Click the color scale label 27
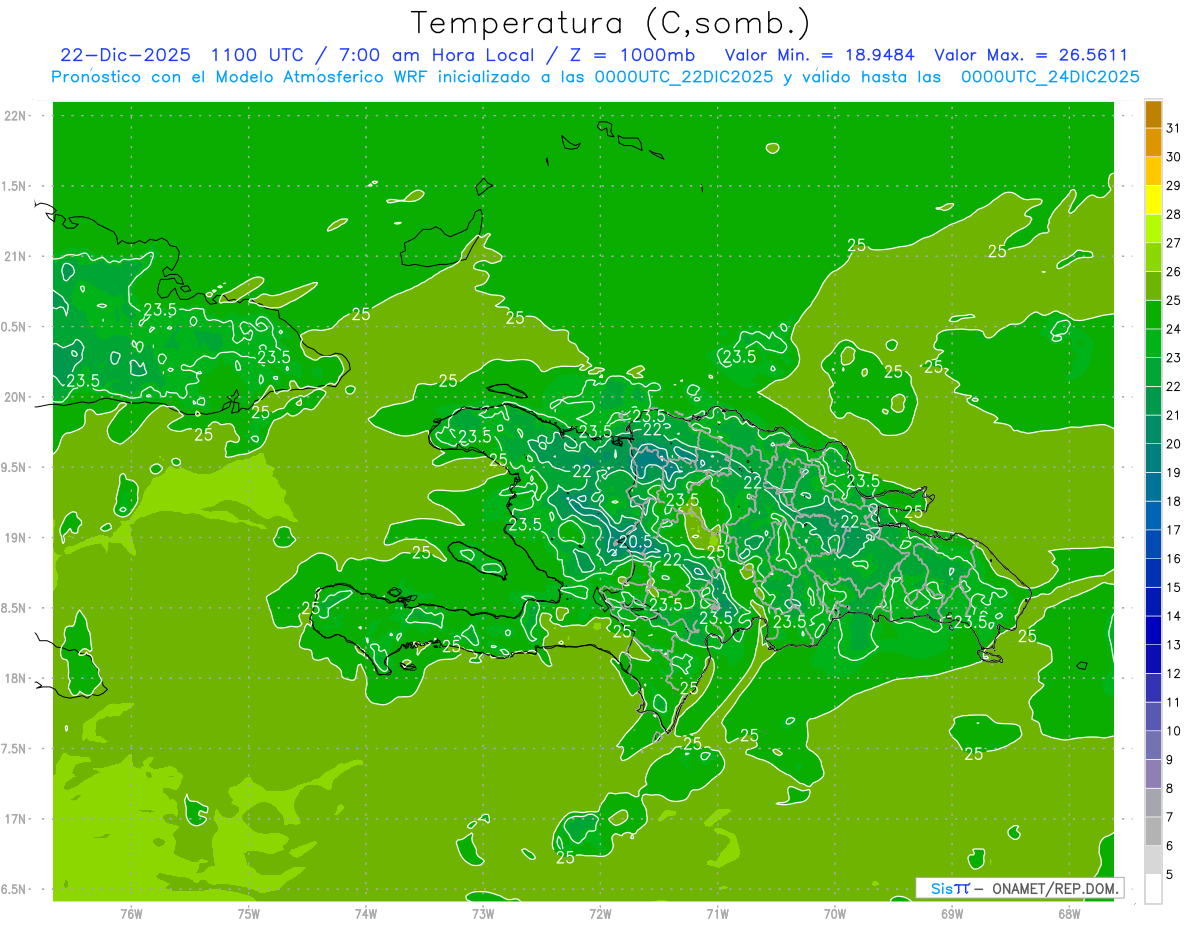 click(x=1173, y=243)
